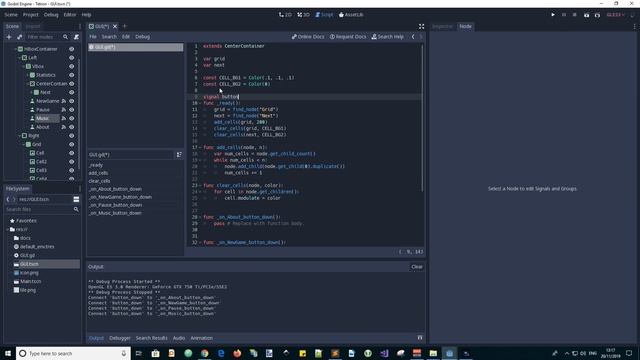This screenshot has height=360, width=640.
Task: Play the current scene
Action: (x=587, y=15)
